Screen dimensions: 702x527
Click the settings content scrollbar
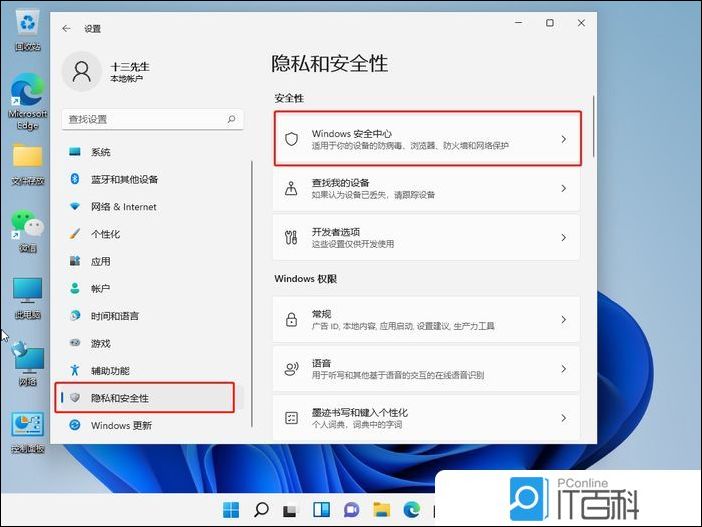tap(594, 126)
